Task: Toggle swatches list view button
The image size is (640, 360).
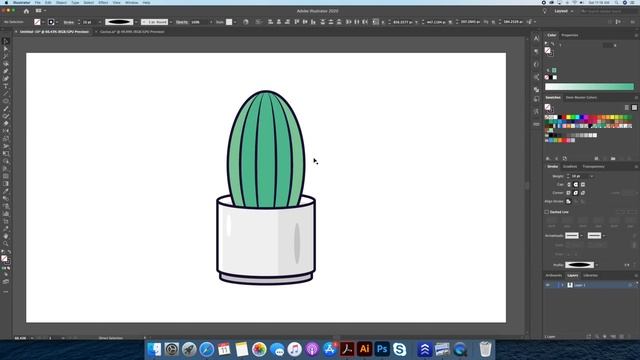Action: click(x=627, y=107)
